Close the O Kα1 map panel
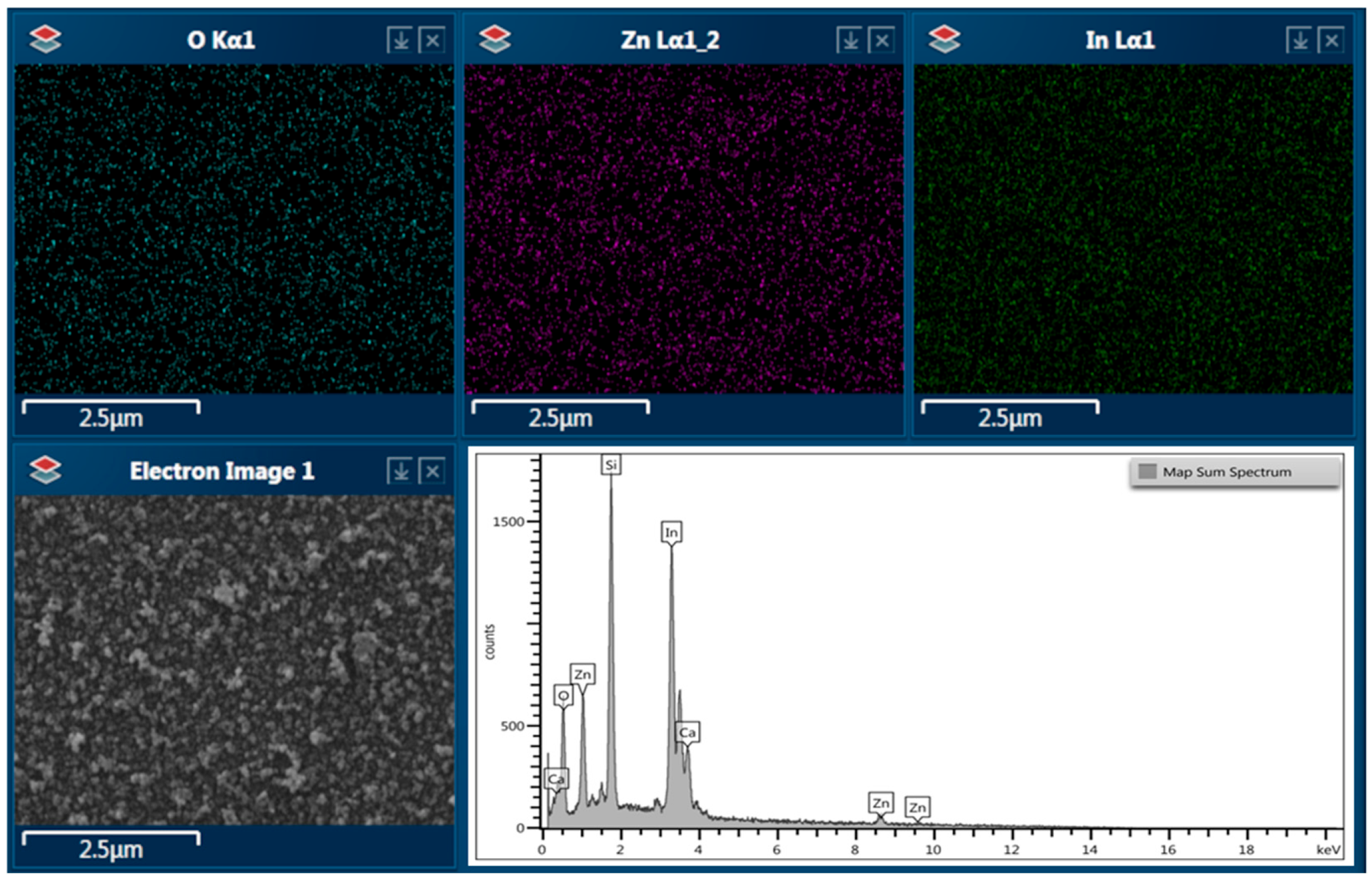Screen dimensions: 1372x881 432,41
